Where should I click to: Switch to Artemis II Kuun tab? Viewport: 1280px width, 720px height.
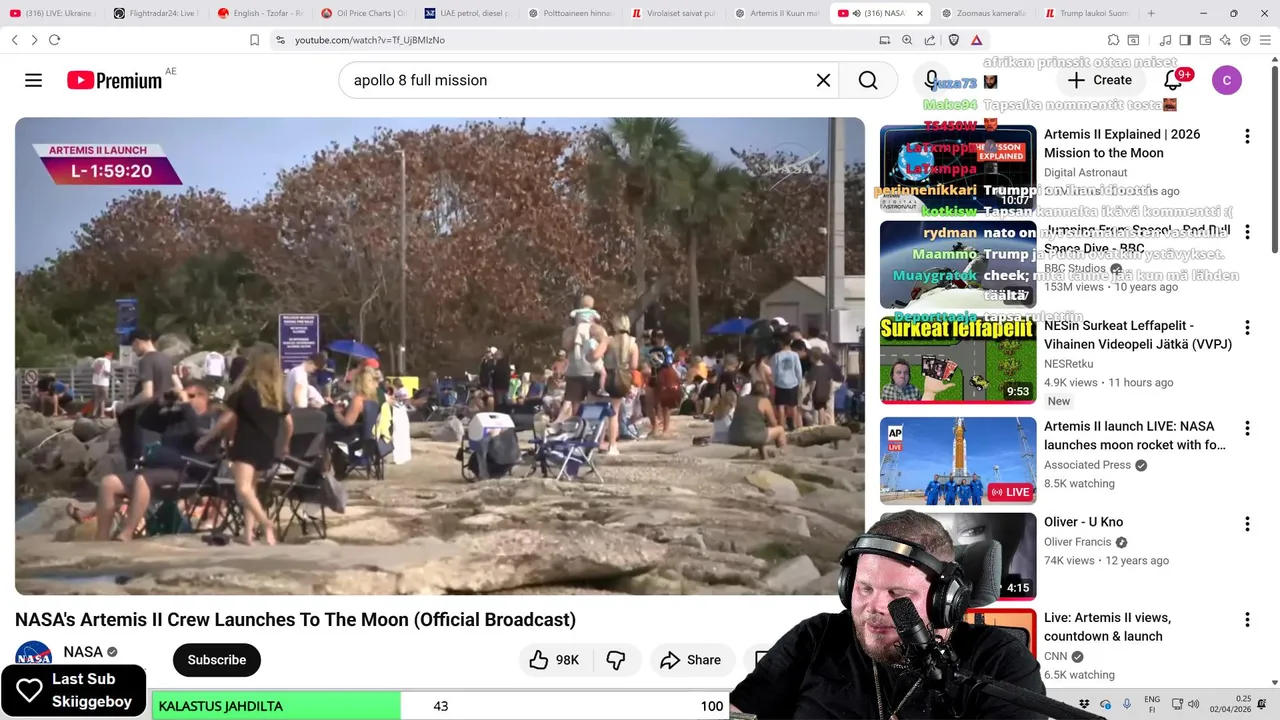pos(777,13)
